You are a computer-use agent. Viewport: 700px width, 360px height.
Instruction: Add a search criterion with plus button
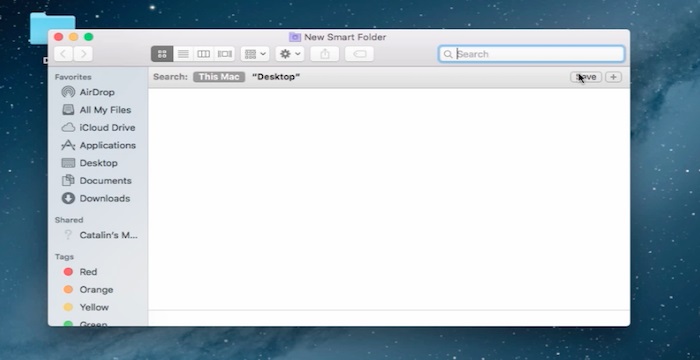click(x=613, y=77)
